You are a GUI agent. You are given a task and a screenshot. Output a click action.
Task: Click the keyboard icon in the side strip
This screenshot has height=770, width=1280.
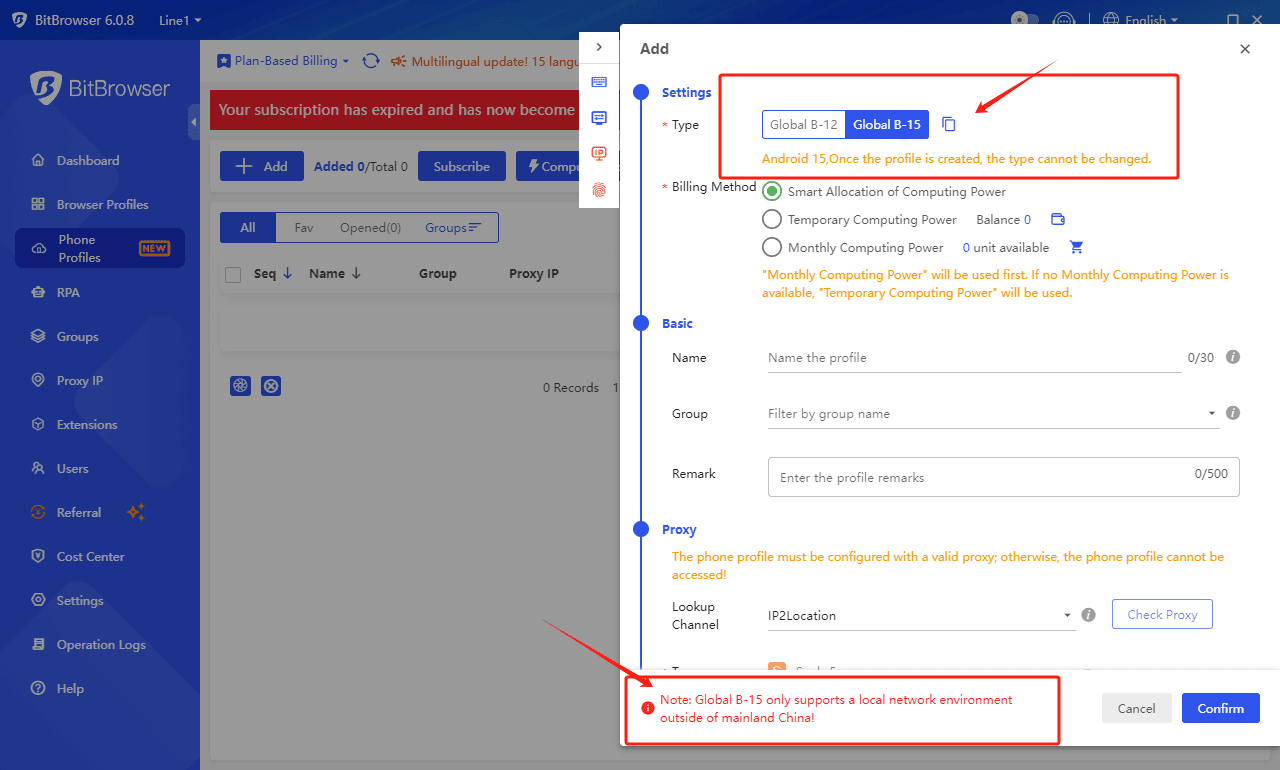599,82
